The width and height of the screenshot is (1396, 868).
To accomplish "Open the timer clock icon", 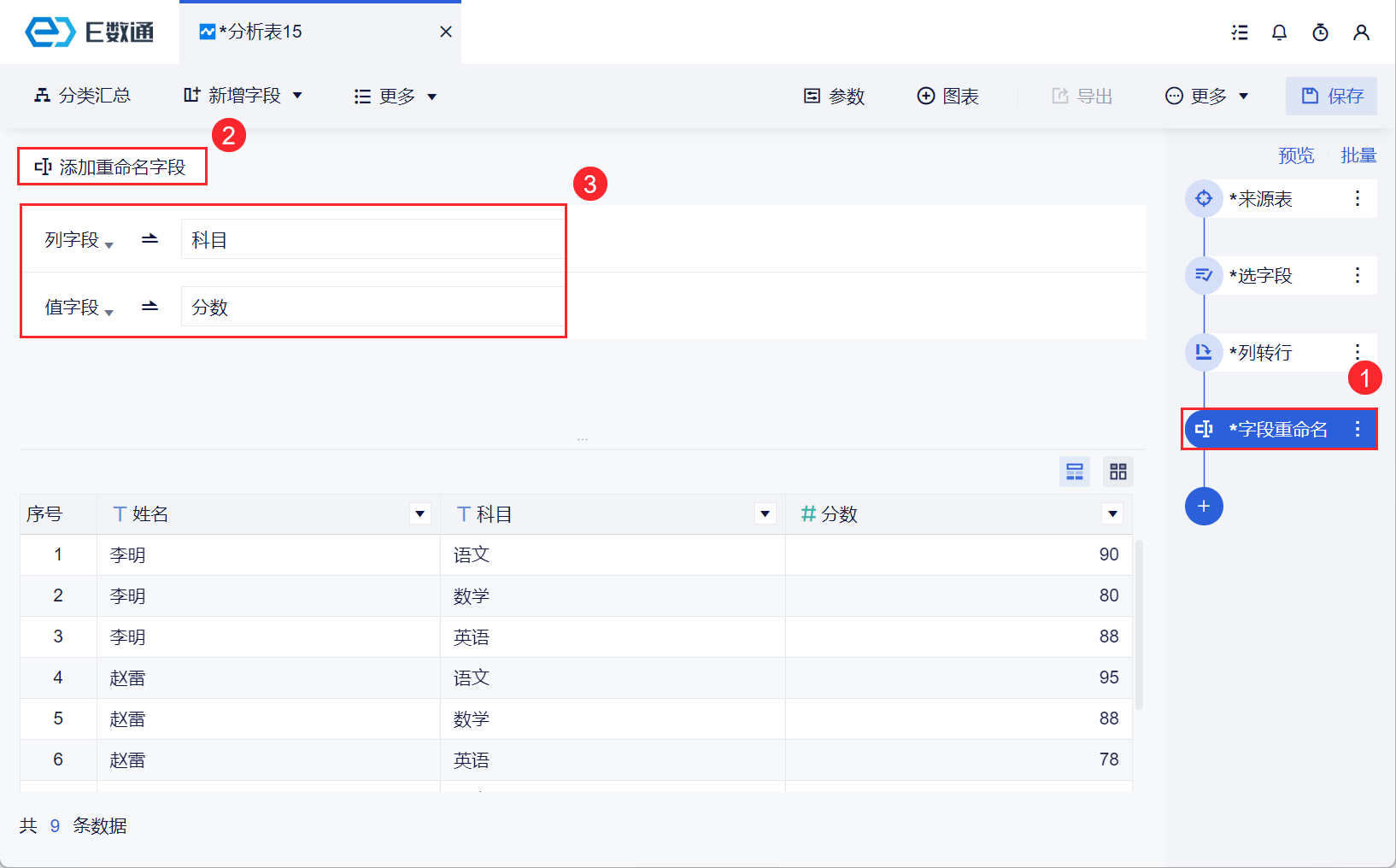I will [1320, 32].
